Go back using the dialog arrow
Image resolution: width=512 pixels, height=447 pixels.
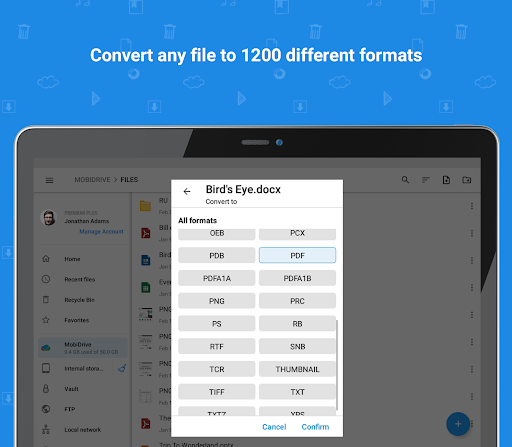[187, 191]
